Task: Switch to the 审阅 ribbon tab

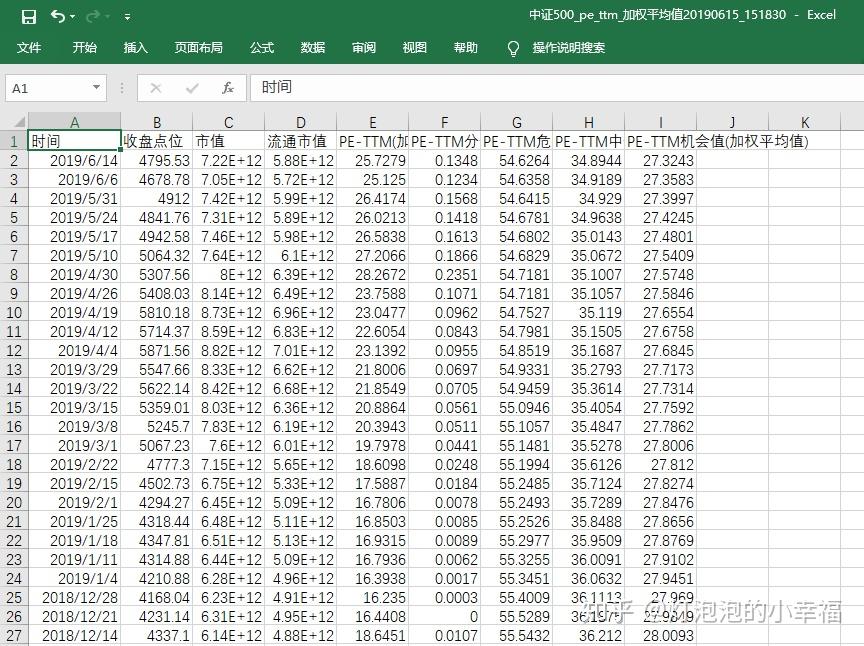Action: 363,47
